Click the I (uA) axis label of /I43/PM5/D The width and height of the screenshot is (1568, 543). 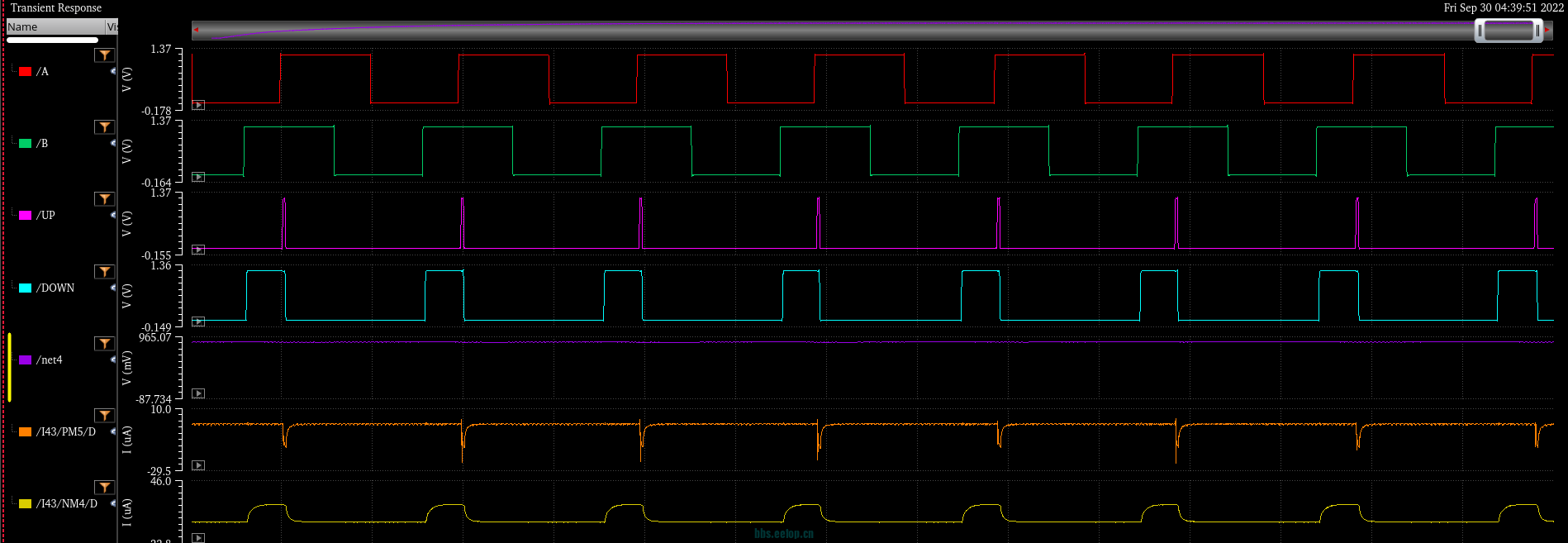[126, 440]
